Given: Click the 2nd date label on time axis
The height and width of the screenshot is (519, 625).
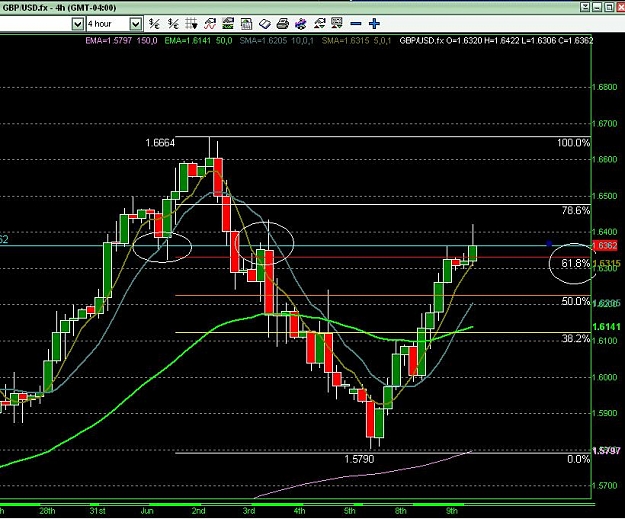Looking at the screenshot, I should click(198, 511).
